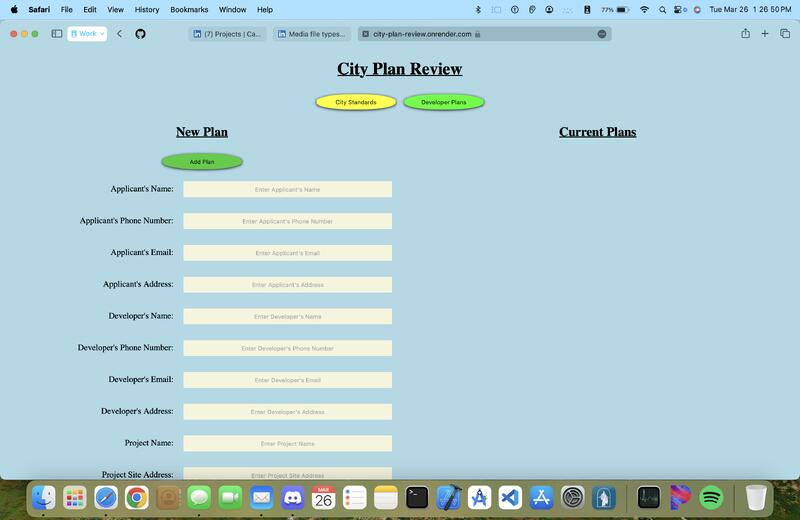This screenshot has height=520, width=800.
Task: Open Messages from the Dock
Action: click(x=199, y=497)
